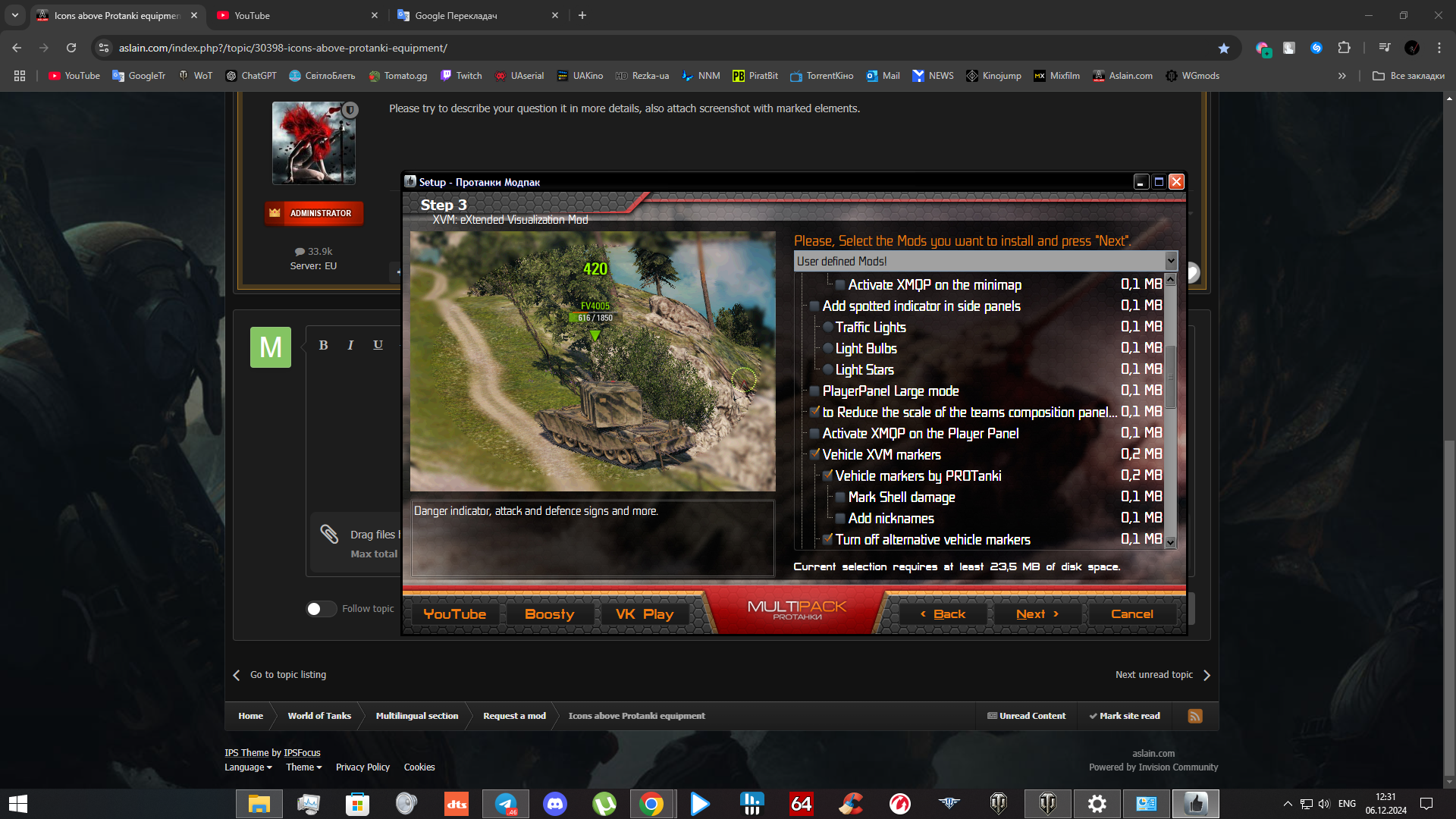This screenshot has width=1456, height=819.
Task: Open the Chrome taskbar icon
Action: coord(651,804)
